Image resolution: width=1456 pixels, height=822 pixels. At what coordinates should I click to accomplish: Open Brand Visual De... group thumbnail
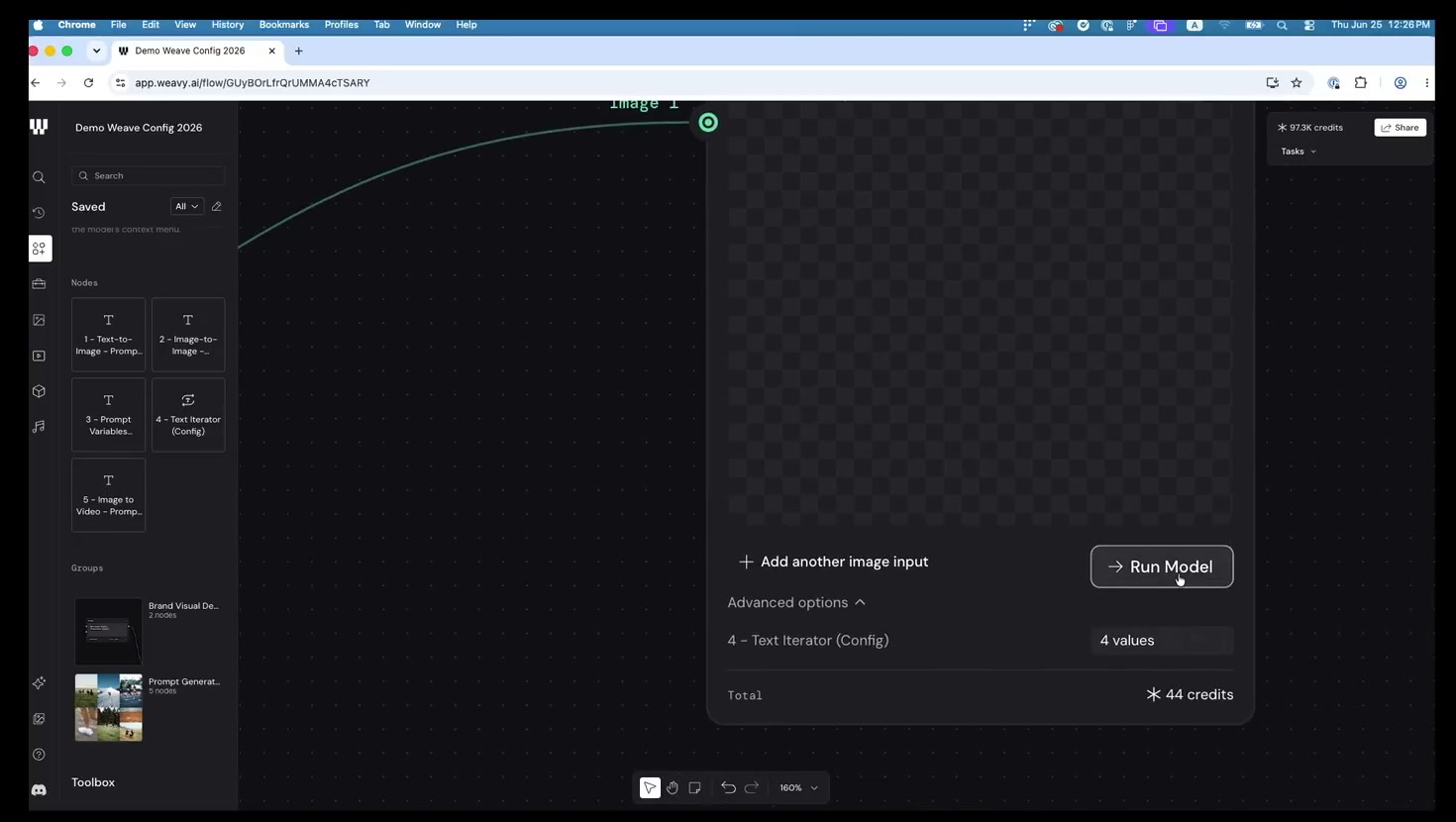(x=109, y=631)
